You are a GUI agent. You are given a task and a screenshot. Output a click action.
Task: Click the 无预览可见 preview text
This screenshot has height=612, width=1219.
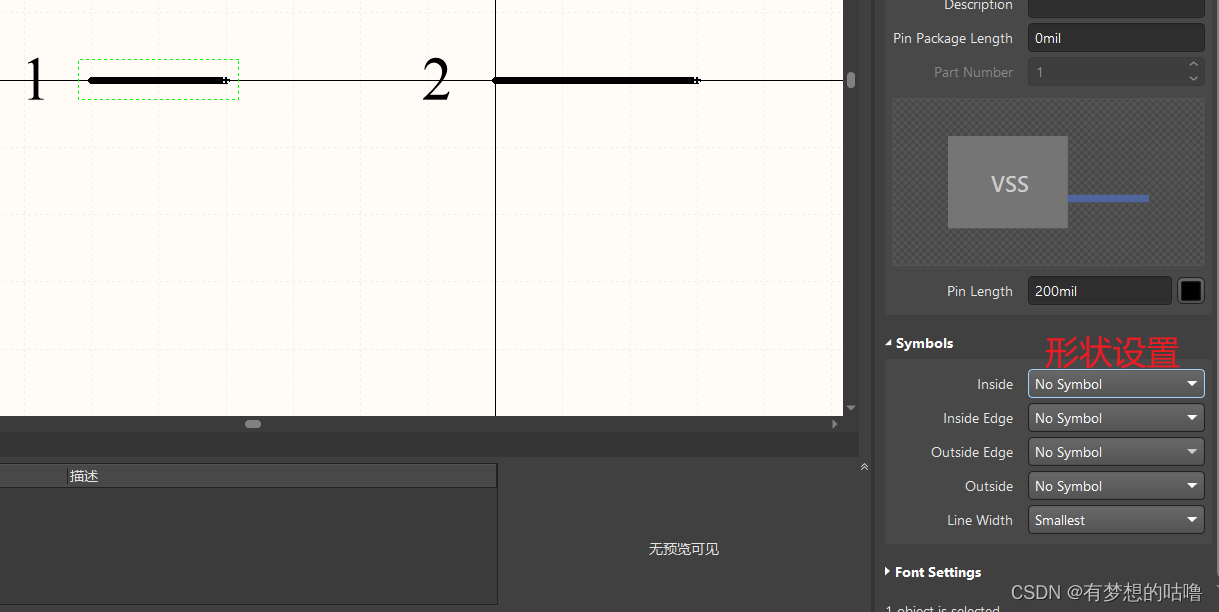pyautogui.click(x=684, y=549)
